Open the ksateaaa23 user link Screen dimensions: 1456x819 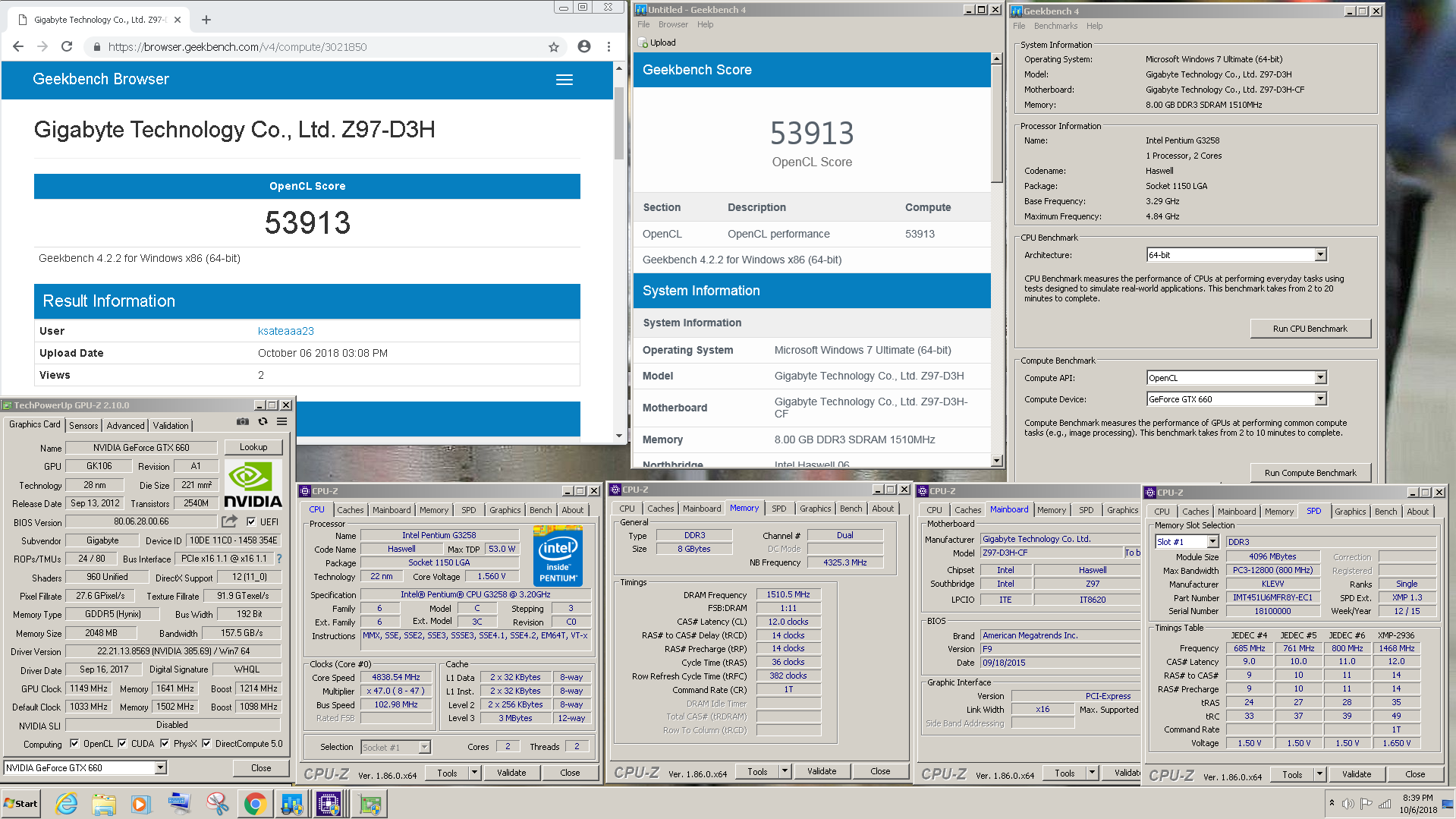tap(286, 331)
